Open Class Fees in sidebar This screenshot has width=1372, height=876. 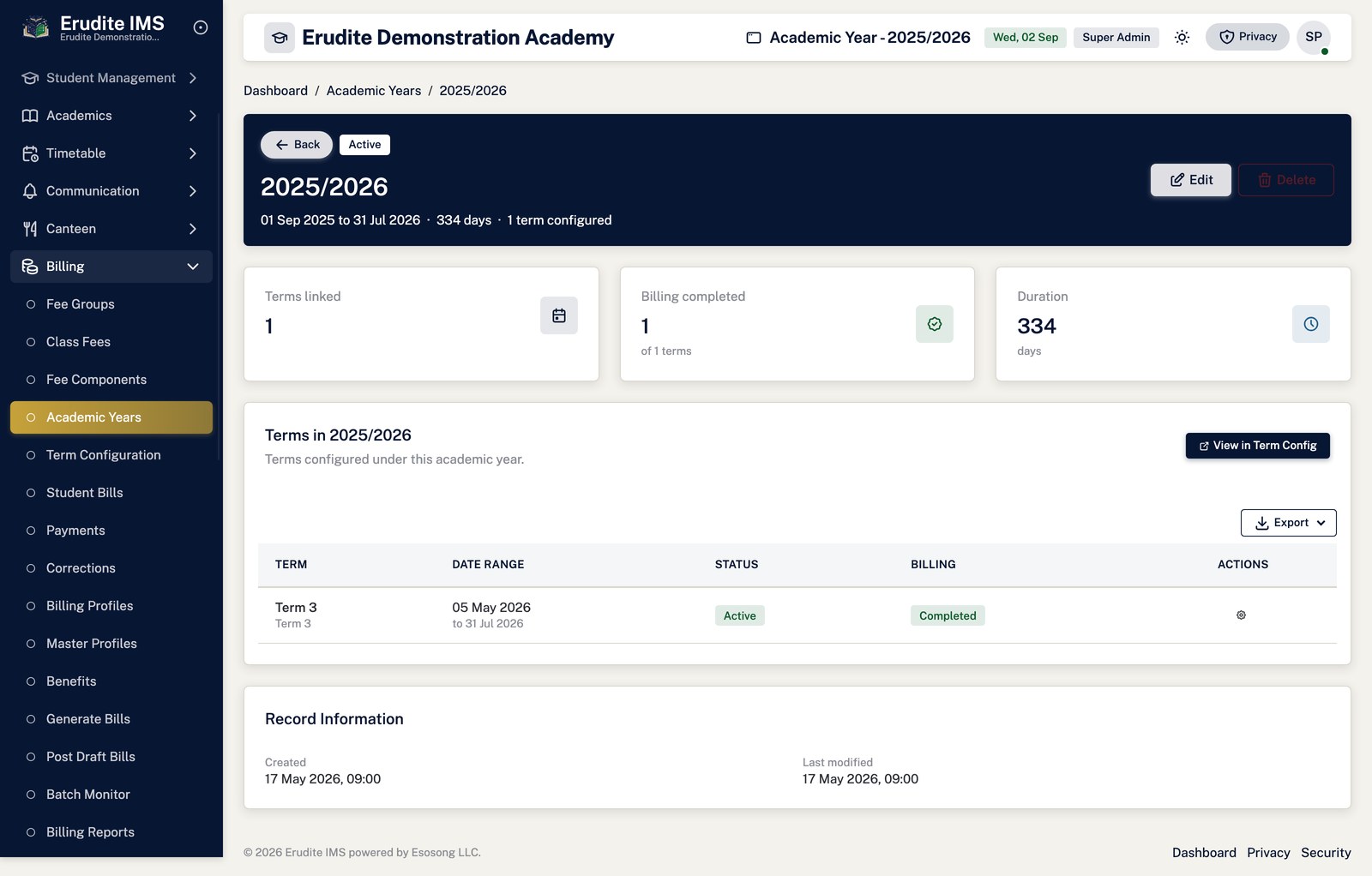[111, 342]
